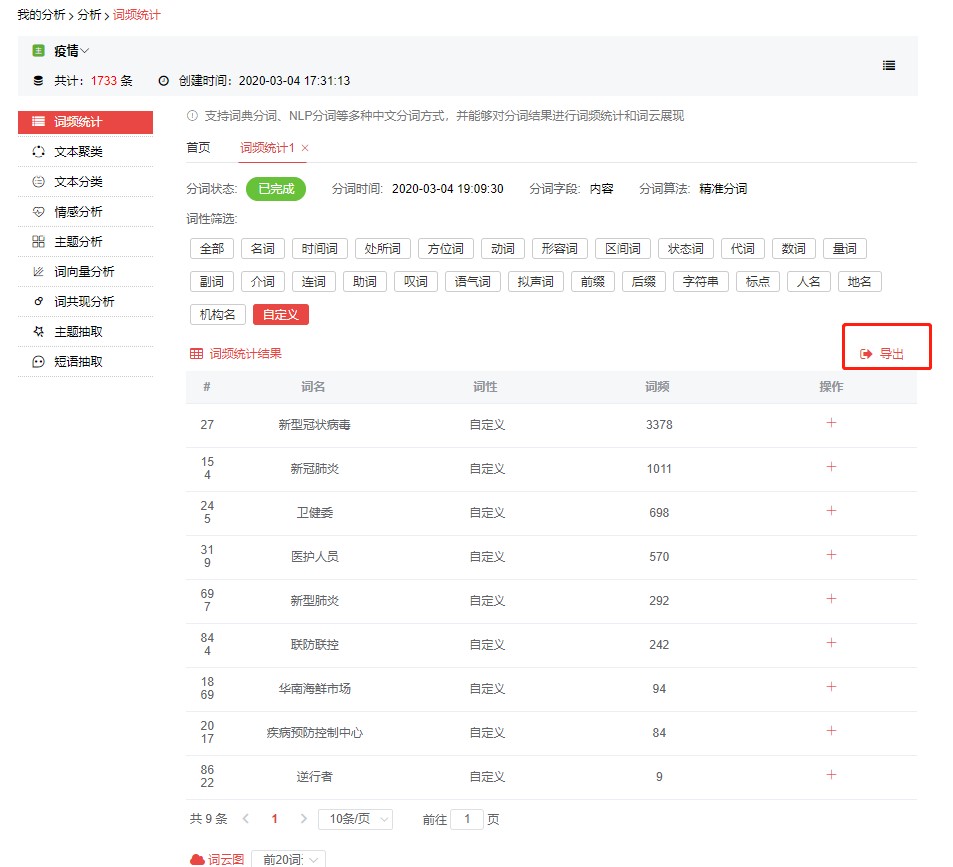This screenshot has height=867, width=953.
Task: Toggle the 动词 filter tag
Action: tap(503, 249)
